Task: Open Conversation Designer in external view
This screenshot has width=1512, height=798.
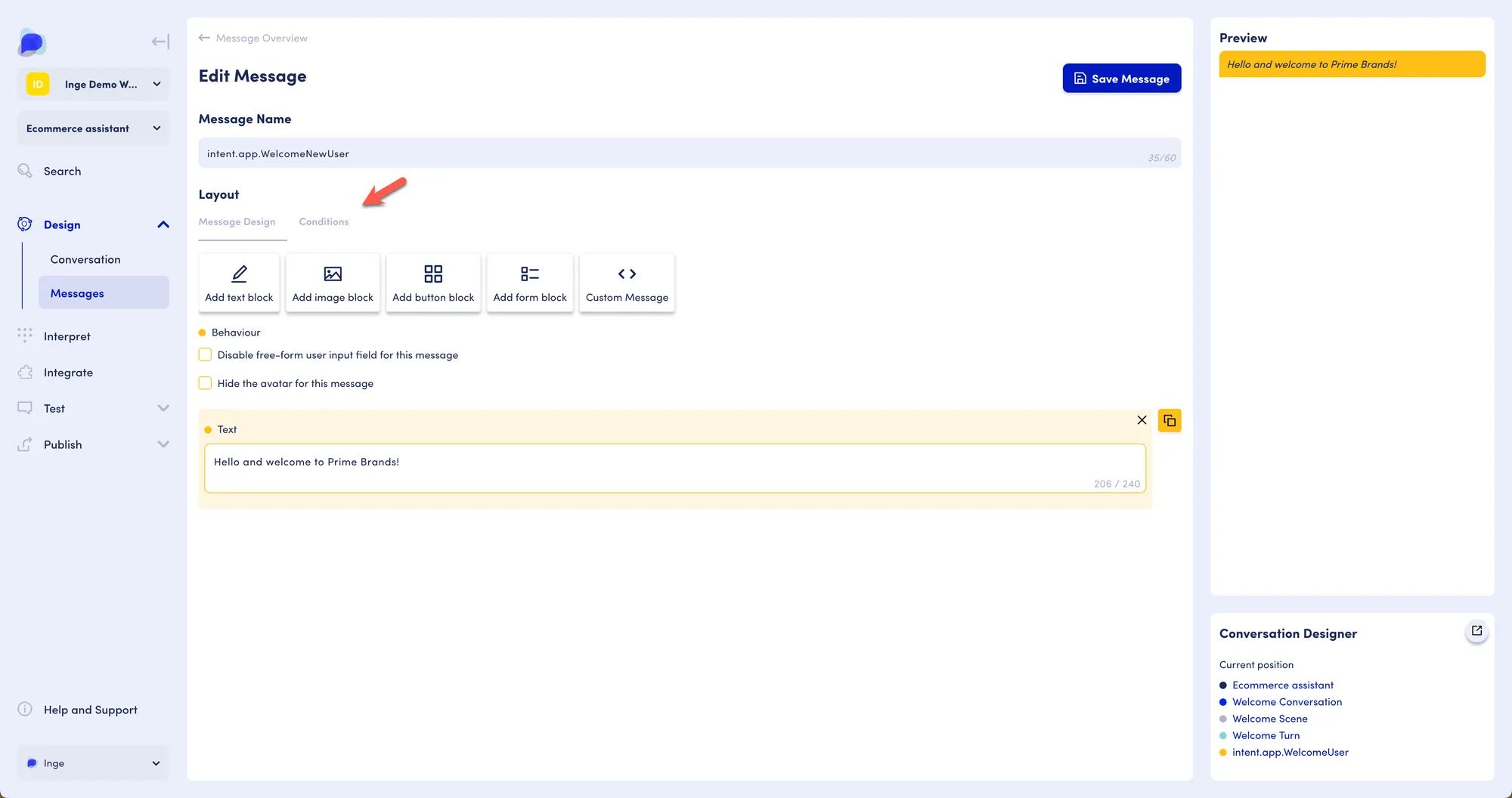Action: tap(1476, 631)
